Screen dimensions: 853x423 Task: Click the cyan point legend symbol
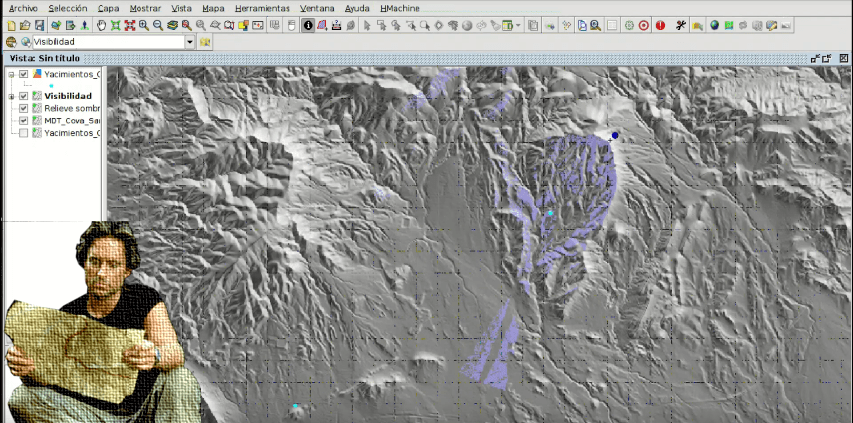(x=50, y=85)
